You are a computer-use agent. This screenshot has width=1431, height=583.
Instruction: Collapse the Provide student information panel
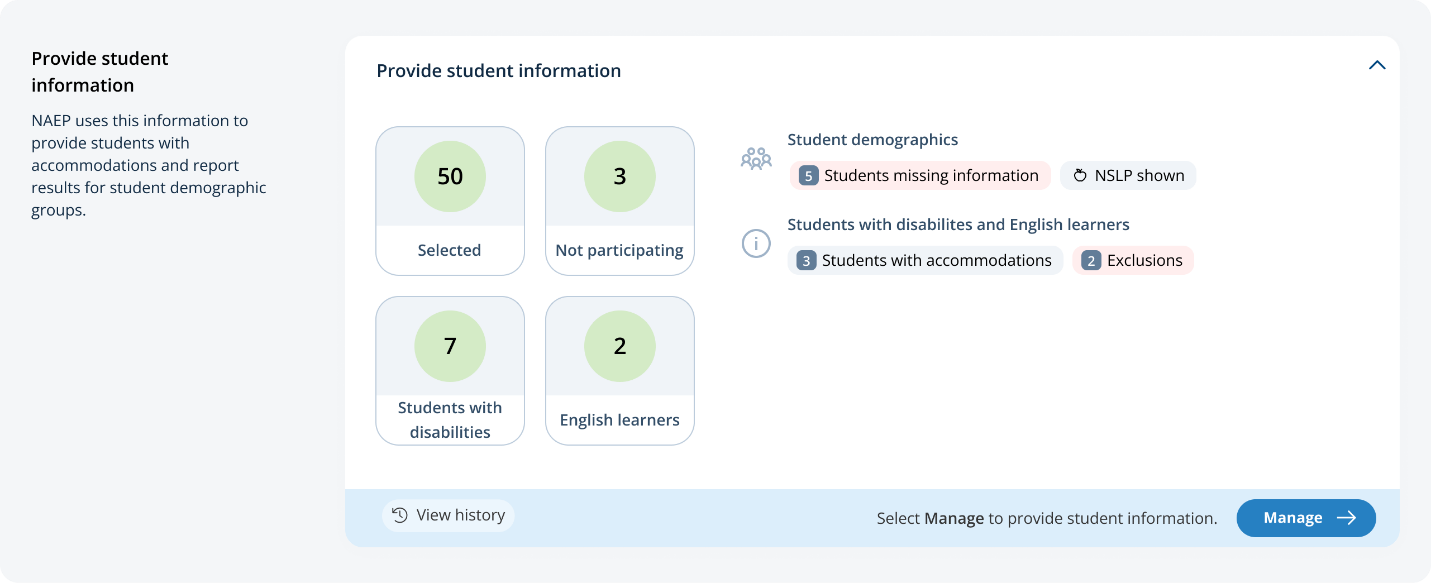click(1377, 66)
